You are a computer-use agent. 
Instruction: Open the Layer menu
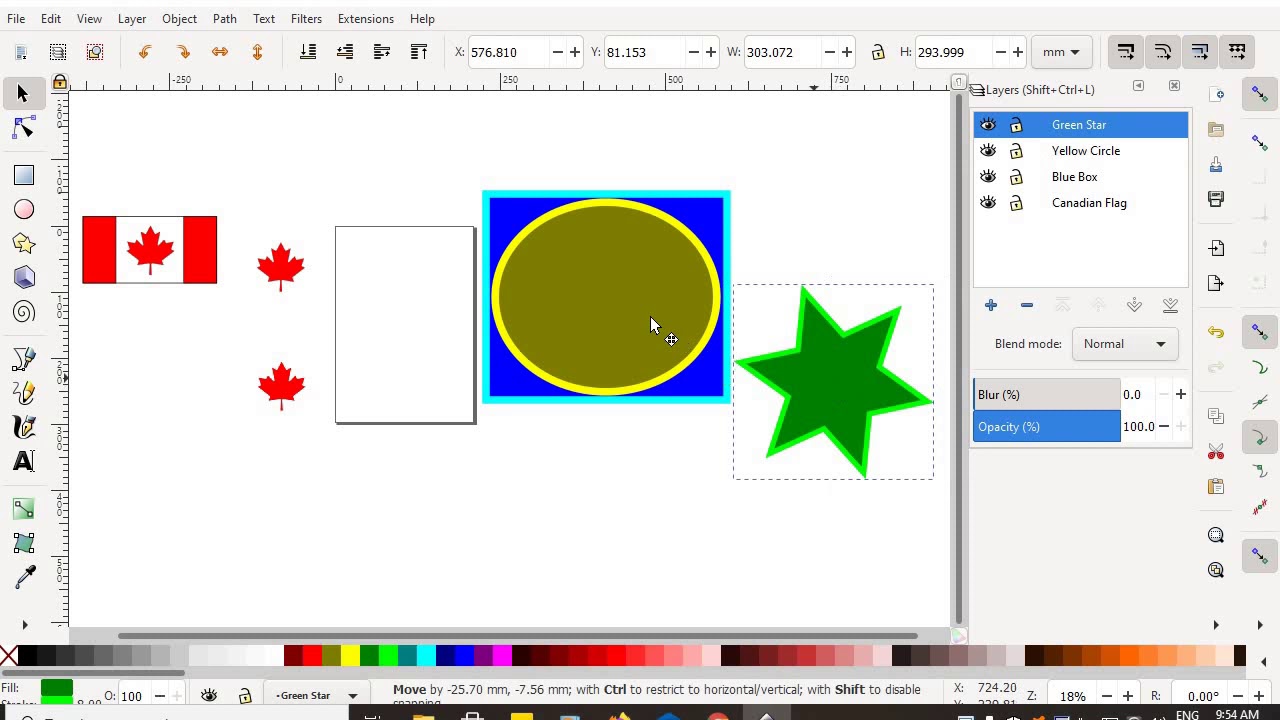[132, 19]
